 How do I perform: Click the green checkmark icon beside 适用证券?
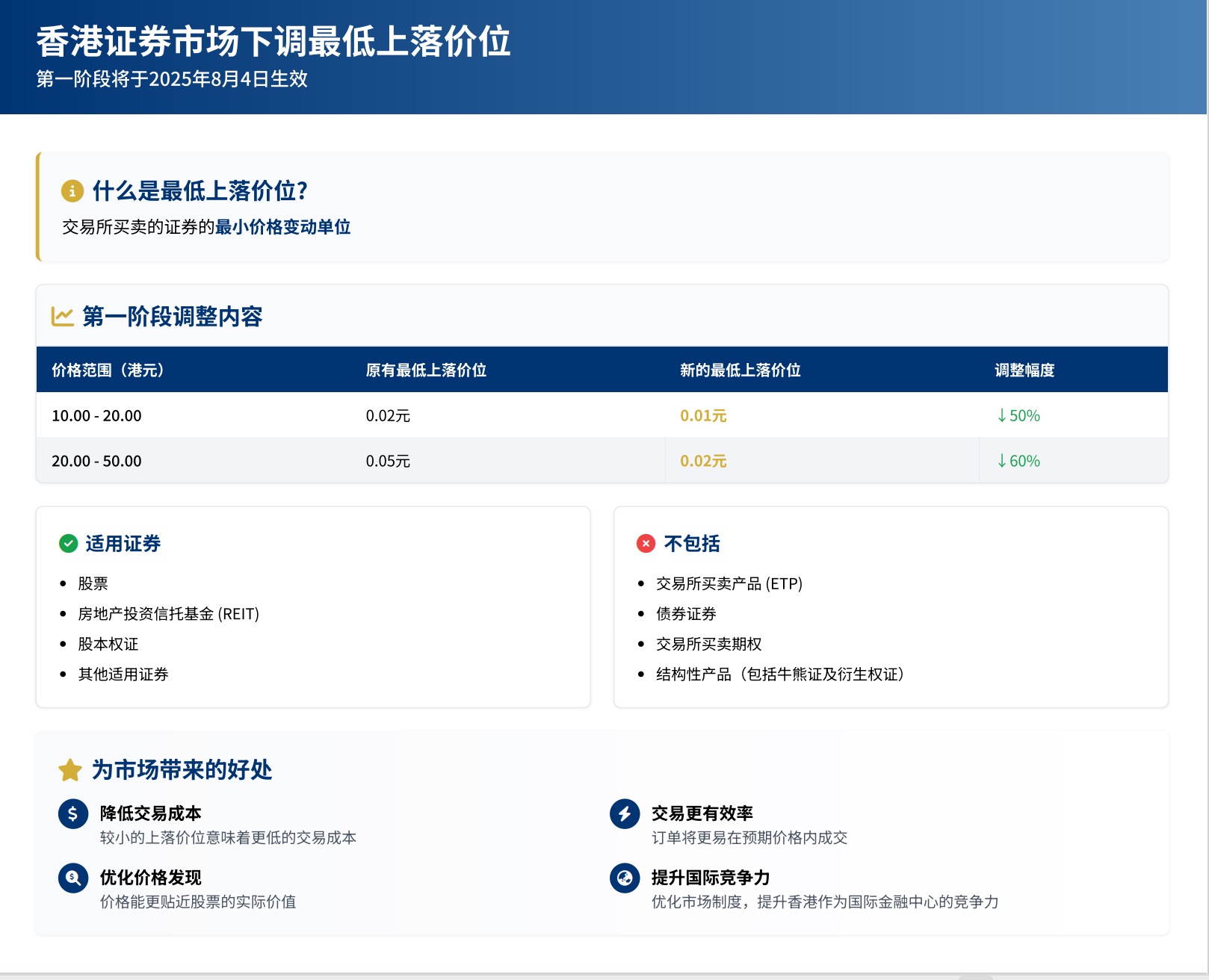(68, 544)
